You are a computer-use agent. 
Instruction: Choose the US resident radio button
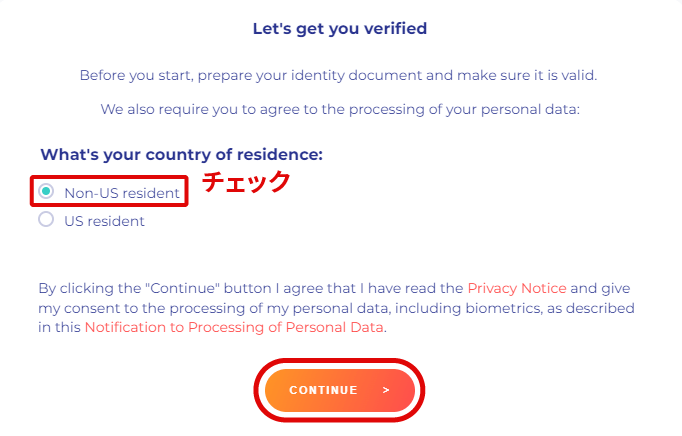pos(46,221)
